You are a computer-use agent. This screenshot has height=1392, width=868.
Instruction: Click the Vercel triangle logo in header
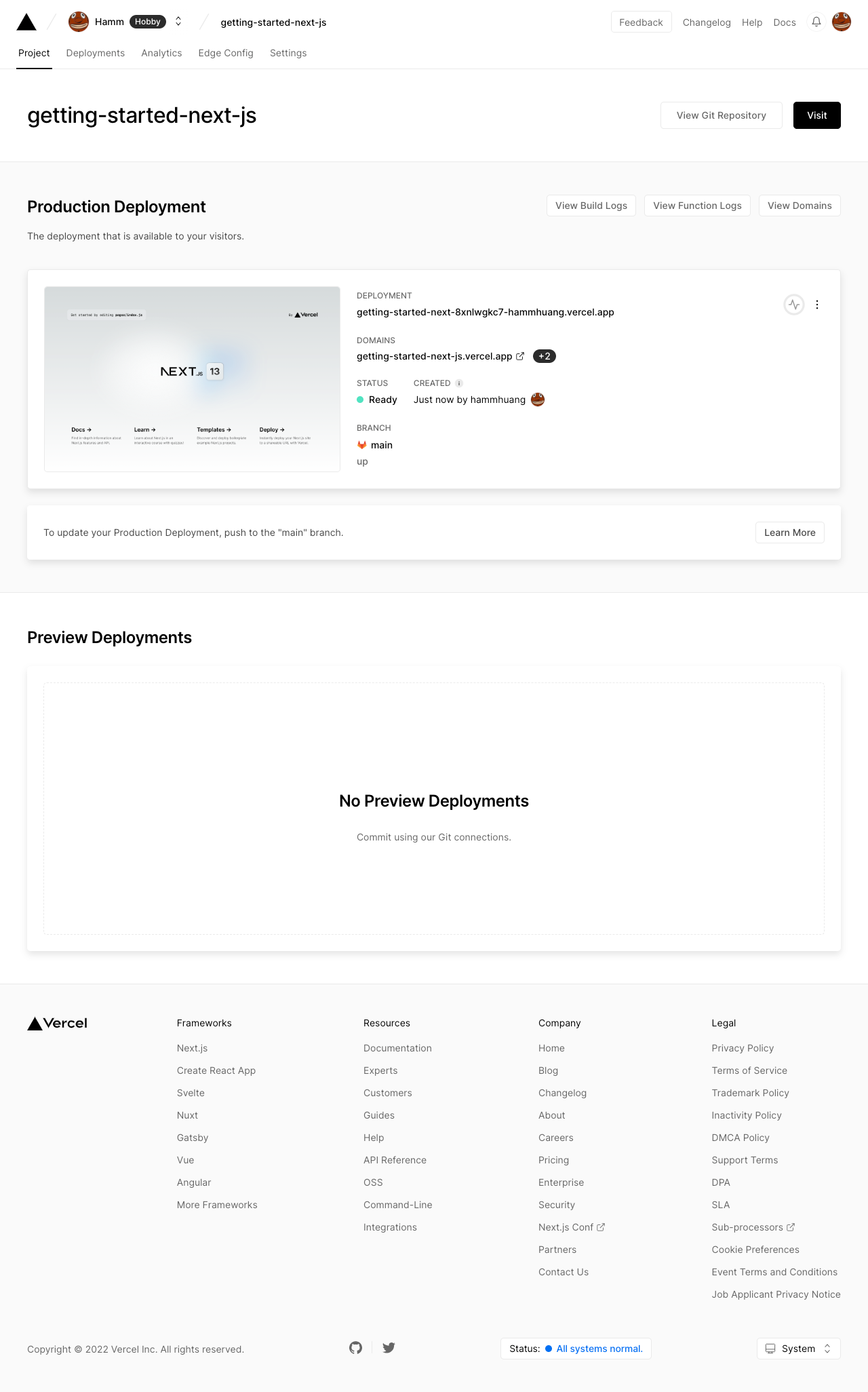[x=26, y=22]
